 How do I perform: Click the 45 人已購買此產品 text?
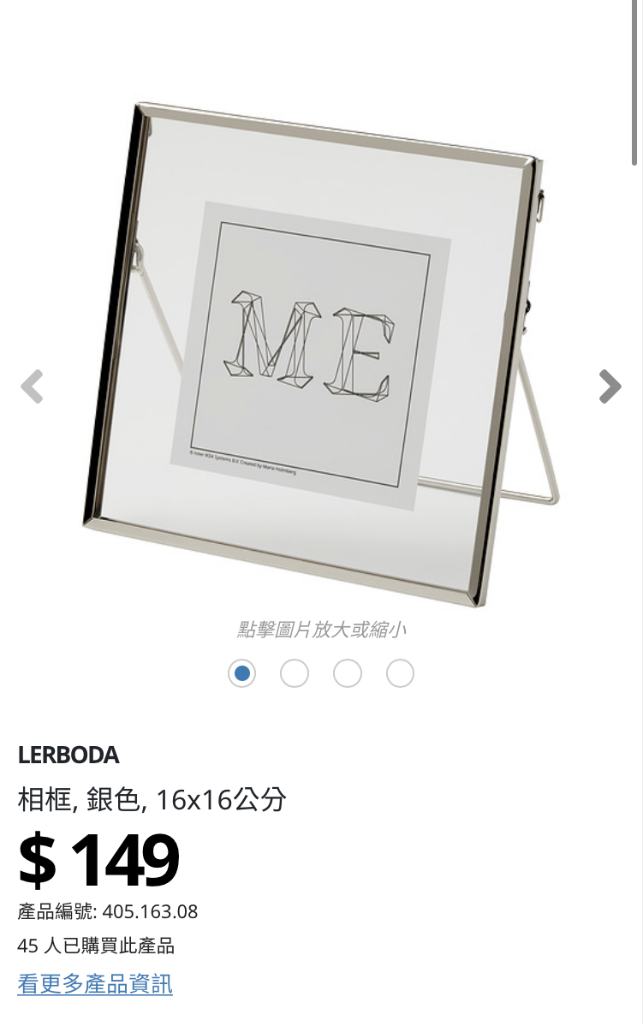[96, 946]
